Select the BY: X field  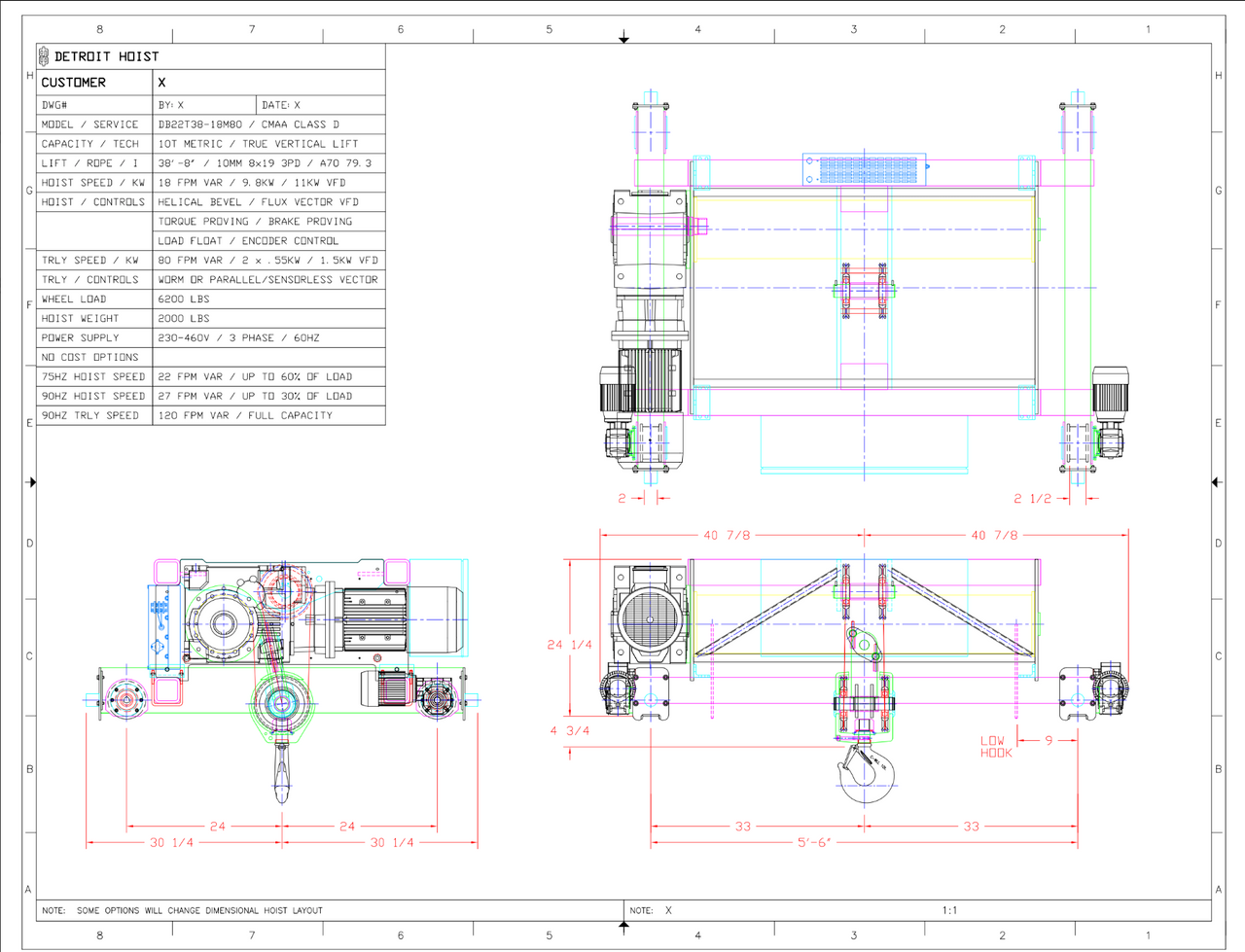204,105
